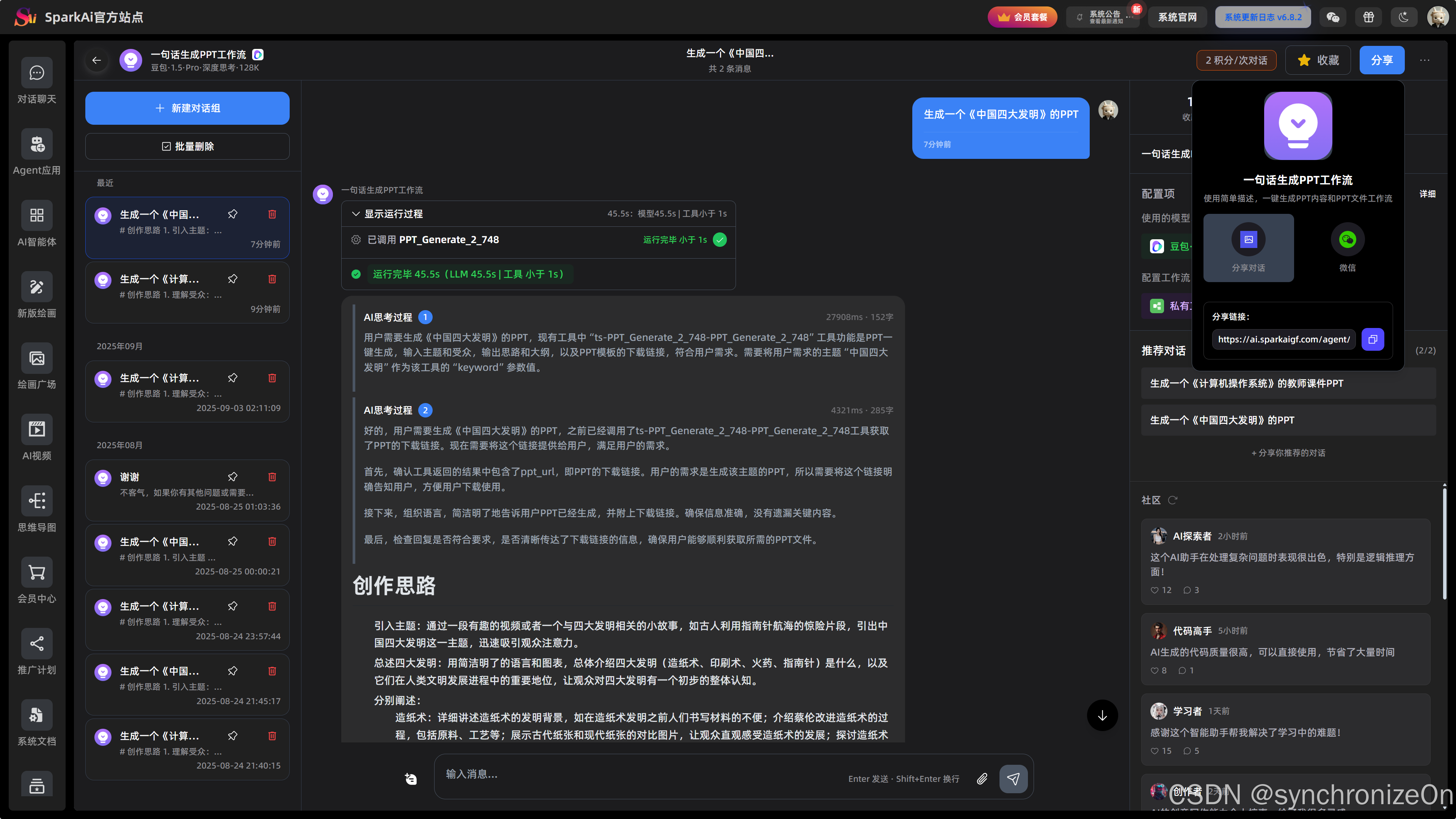1456x819 pixels.
Task: Open 对话聊天 in the sidebar
Action: [37, 73]
